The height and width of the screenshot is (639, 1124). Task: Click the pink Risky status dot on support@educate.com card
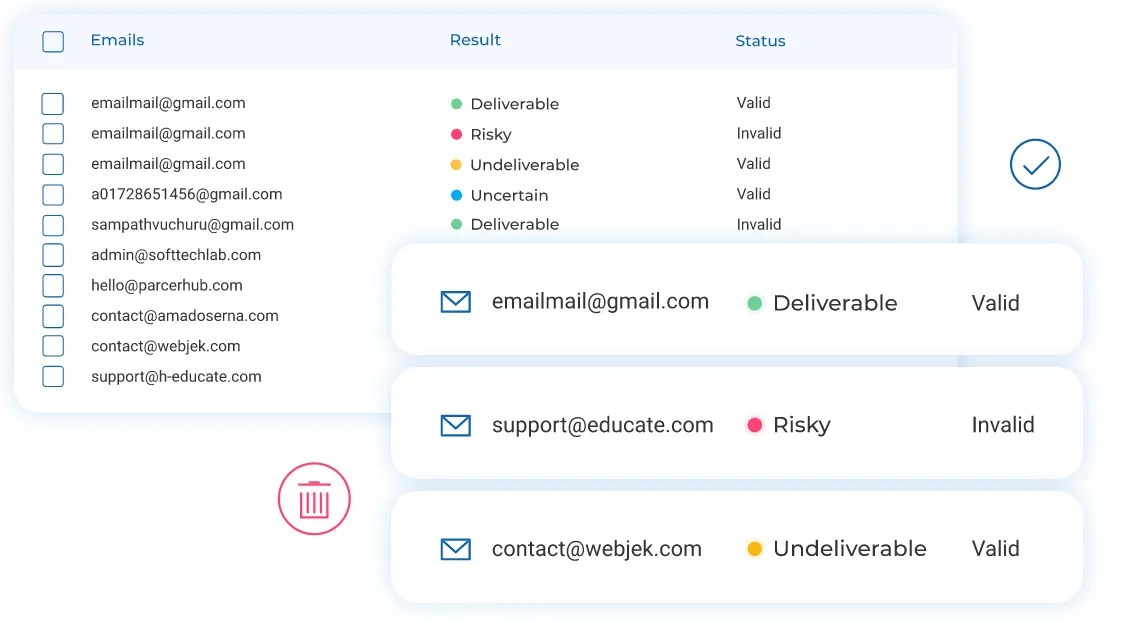754,425
